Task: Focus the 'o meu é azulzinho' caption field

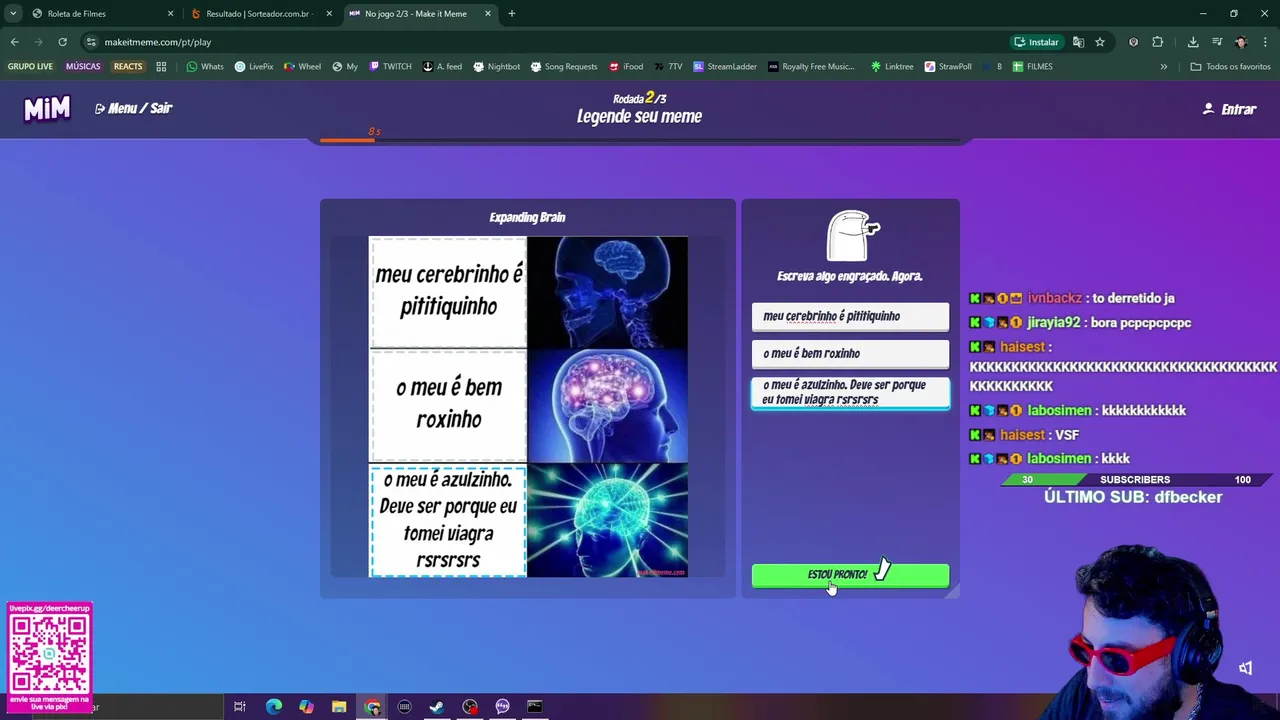Action: point(850,392)
